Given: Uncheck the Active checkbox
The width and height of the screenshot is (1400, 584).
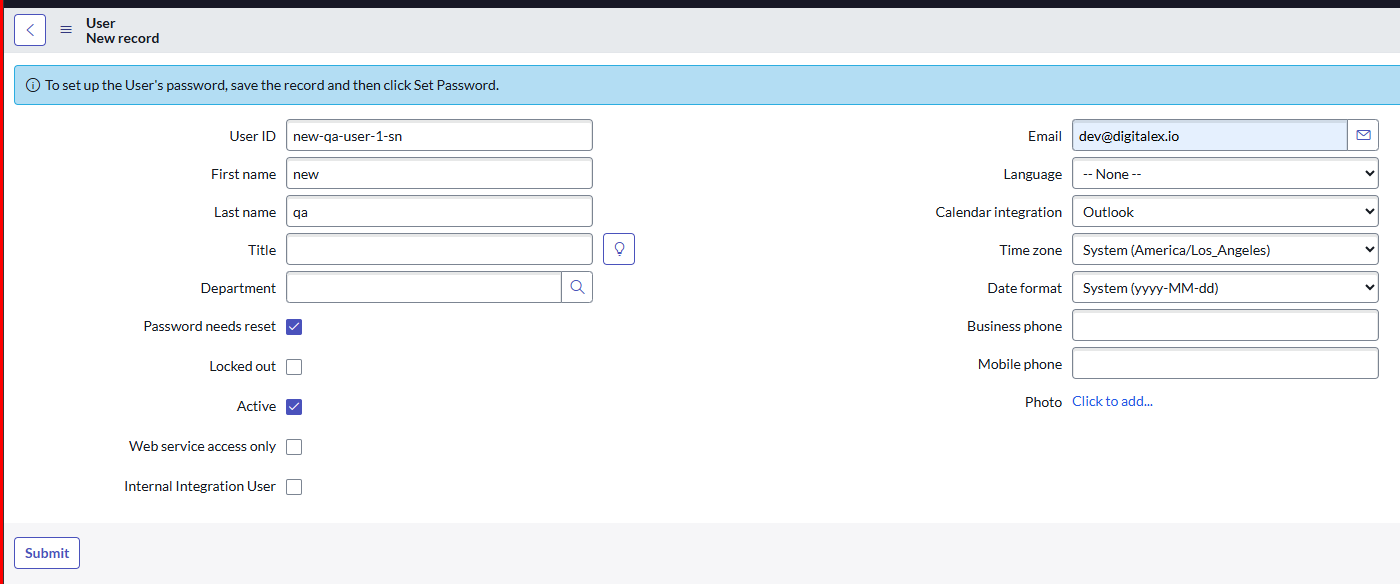Looking at the screenshot, I should point(294,407).
